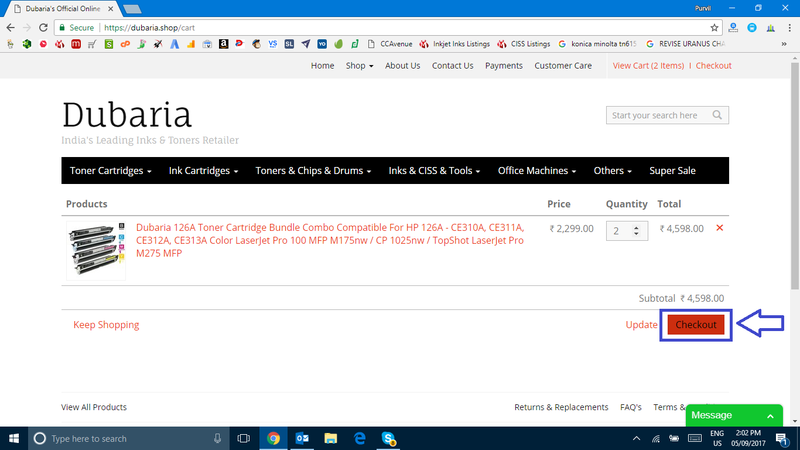Open the Shopify bookmark icon
Viewport: 800px width, 450px height.
click(x=109, y=44)
